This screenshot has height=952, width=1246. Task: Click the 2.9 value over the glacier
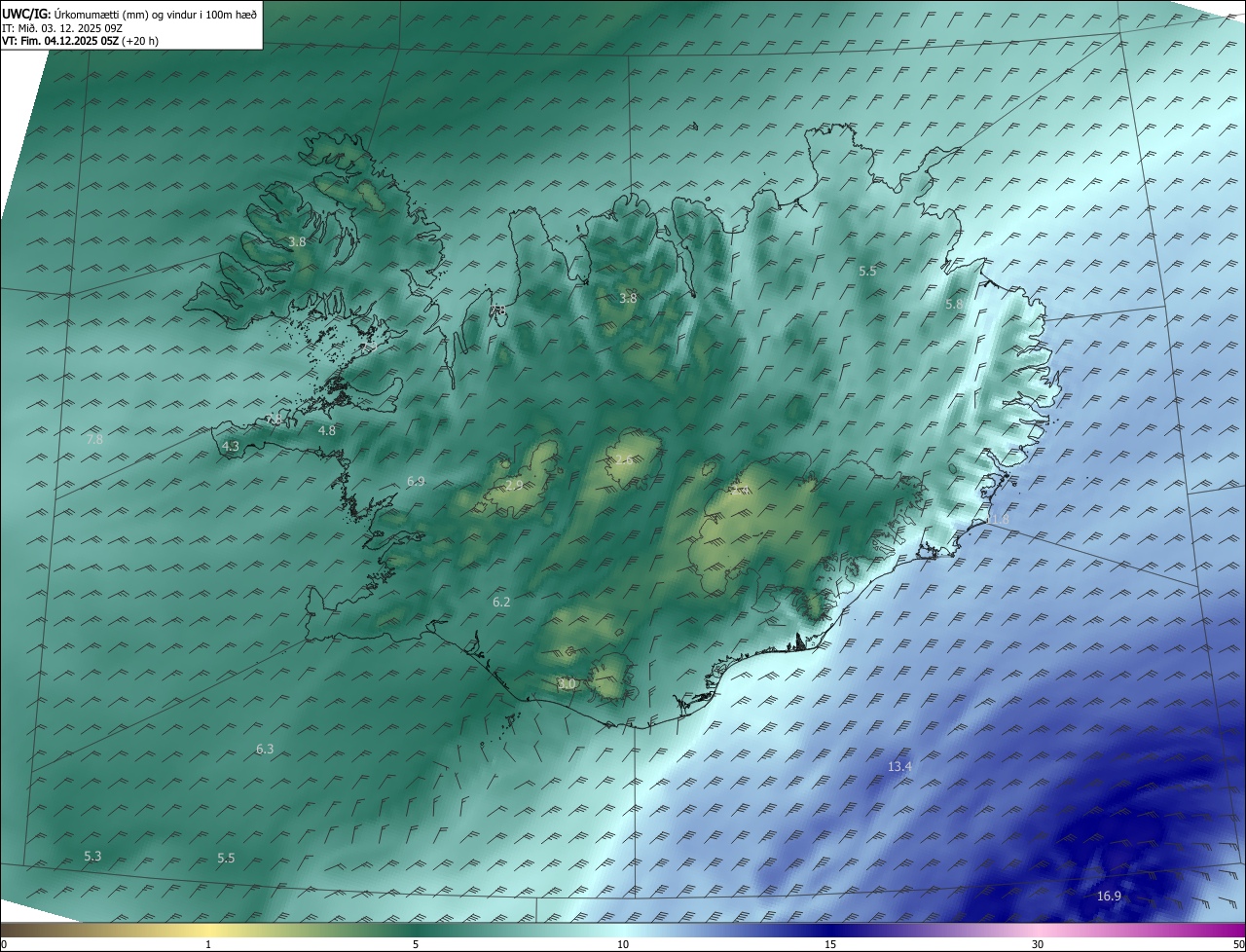pyautogui.click(x=514, y=485)
